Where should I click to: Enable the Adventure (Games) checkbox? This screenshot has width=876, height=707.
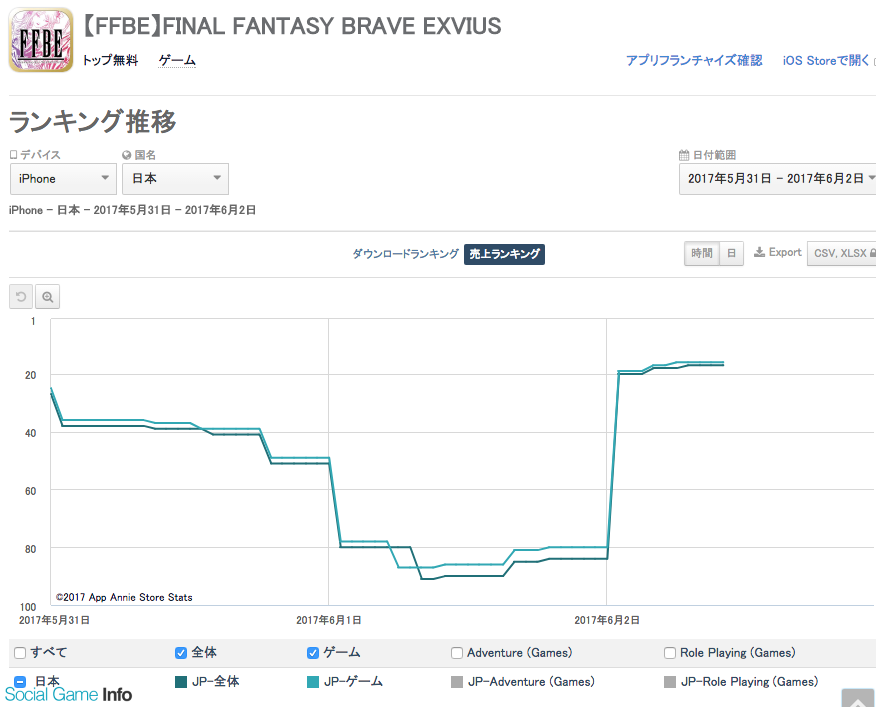click(x=457, y=653)
